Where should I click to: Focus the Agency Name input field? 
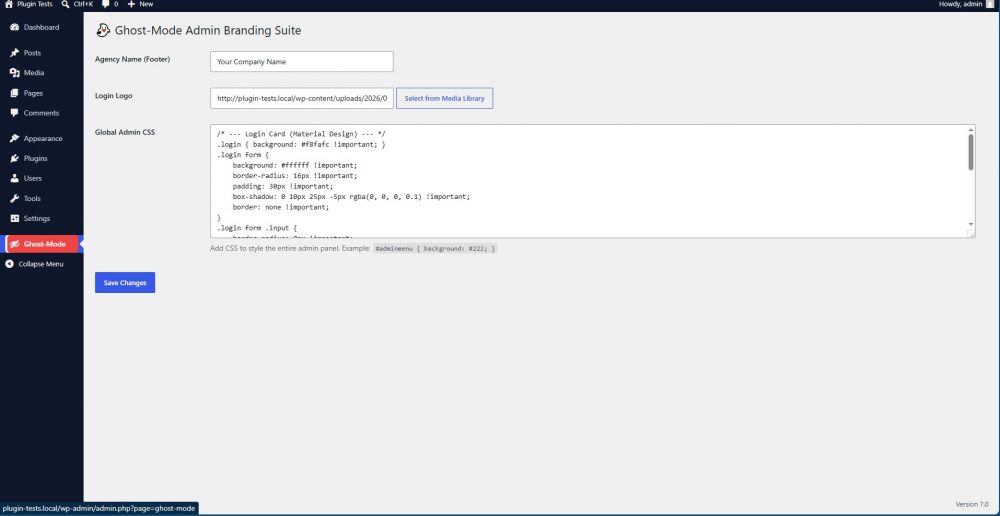(x=302, y=62)
